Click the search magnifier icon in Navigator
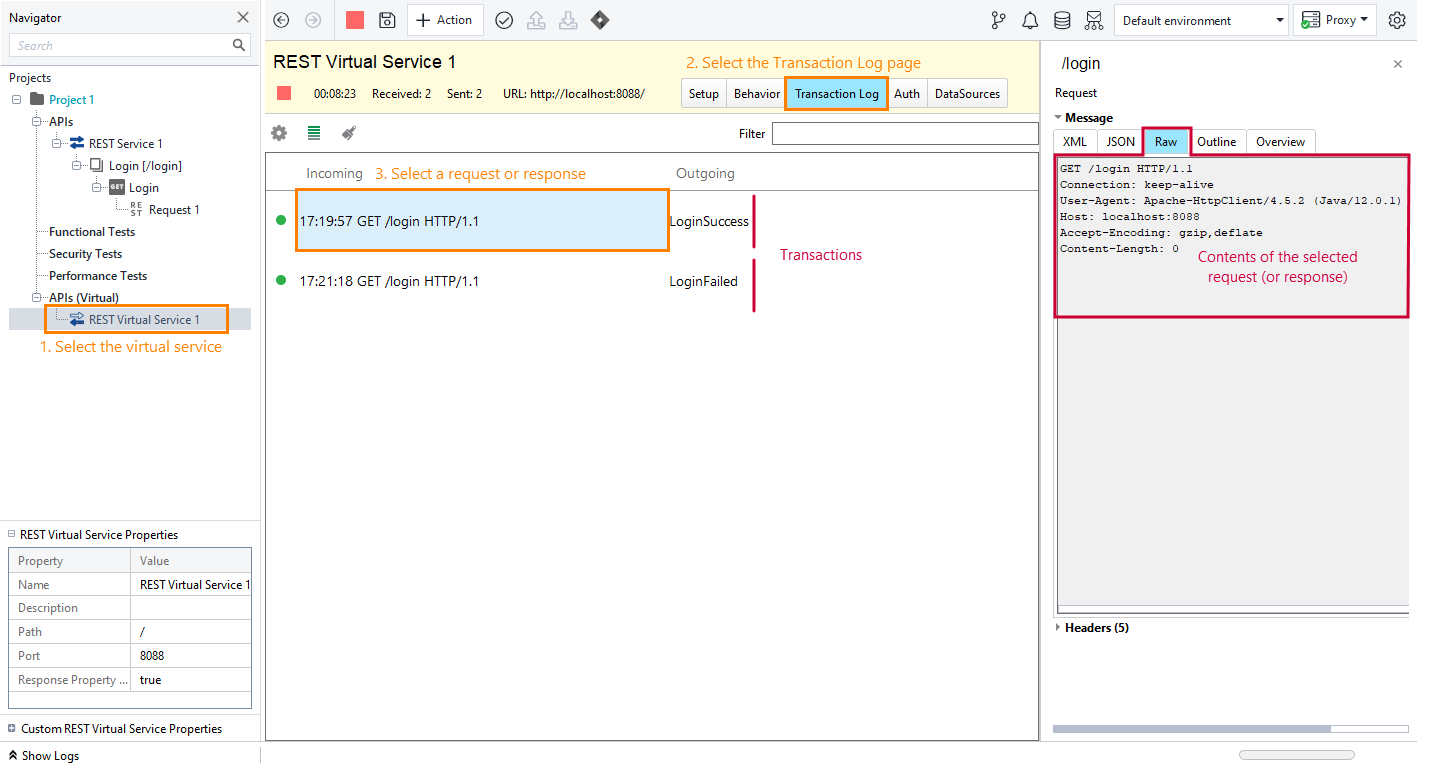 [239, 45]
